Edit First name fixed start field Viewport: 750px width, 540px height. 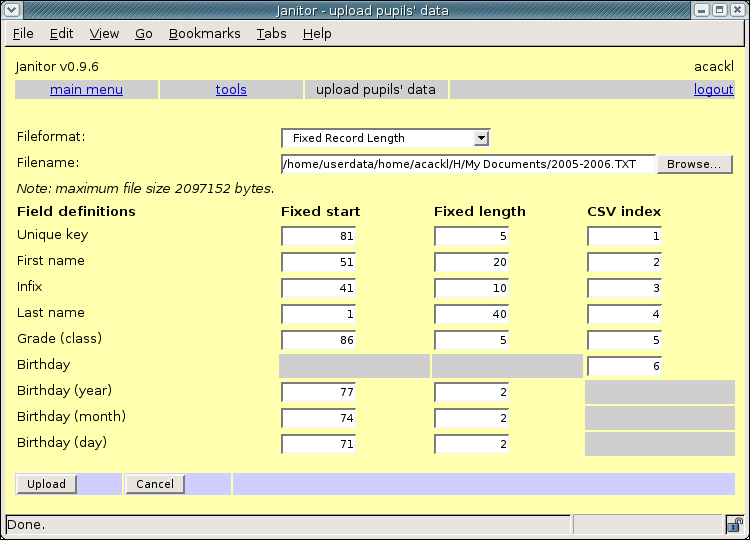319,262
